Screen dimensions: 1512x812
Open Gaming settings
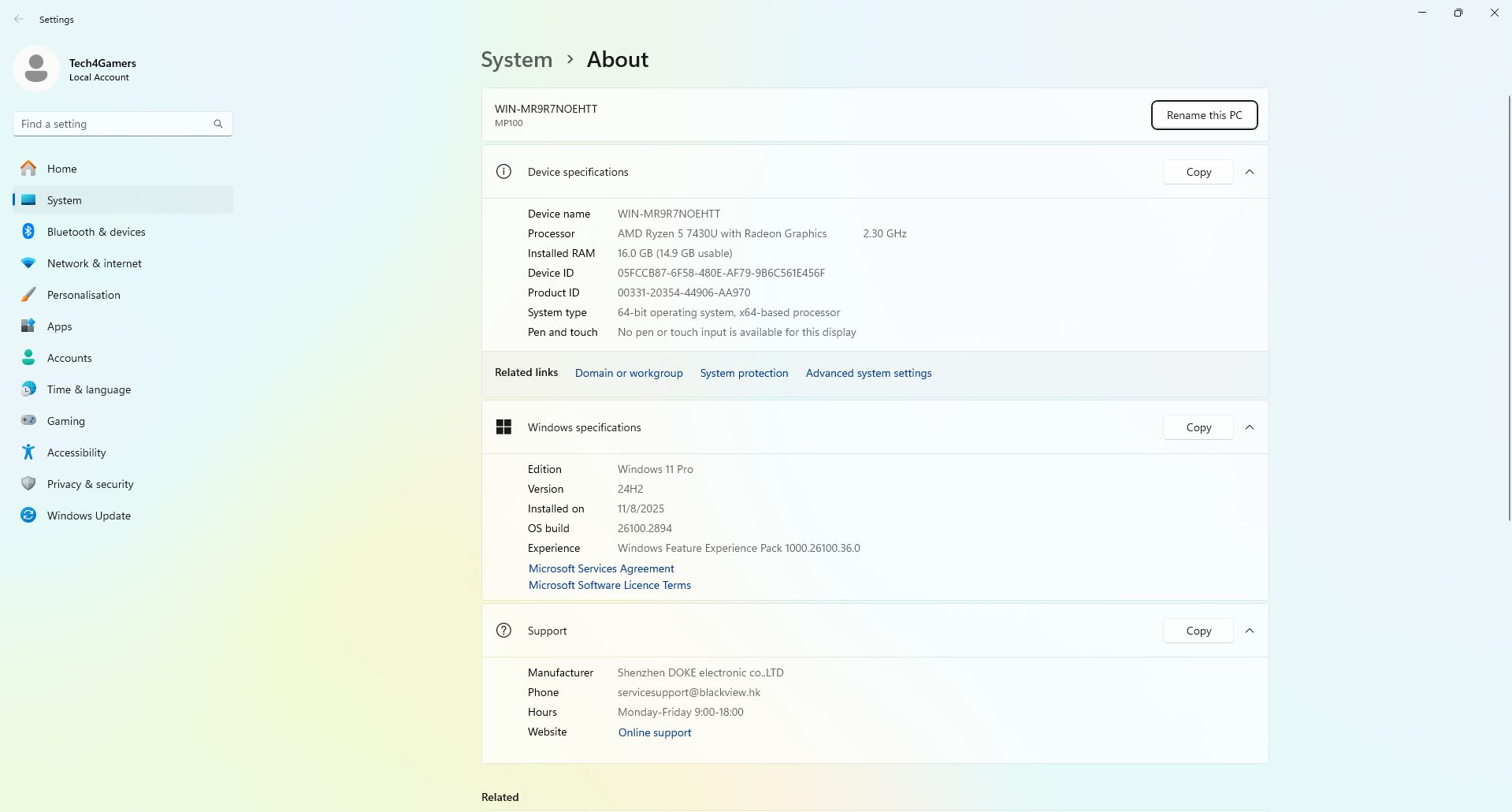point(65,420)
